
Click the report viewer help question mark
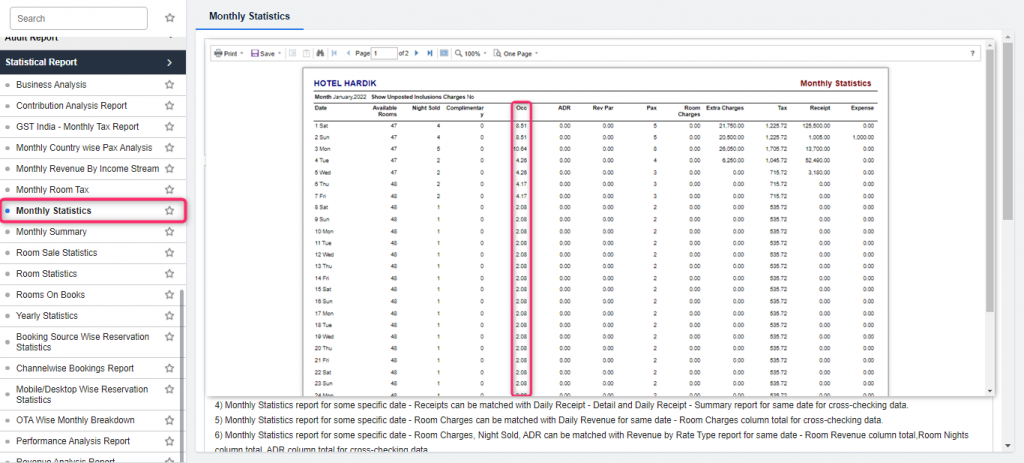(972, 54)
